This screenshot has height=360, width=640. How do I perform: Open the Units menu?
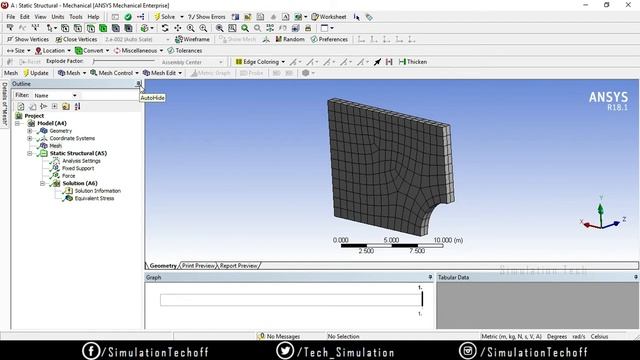point(58,17)
